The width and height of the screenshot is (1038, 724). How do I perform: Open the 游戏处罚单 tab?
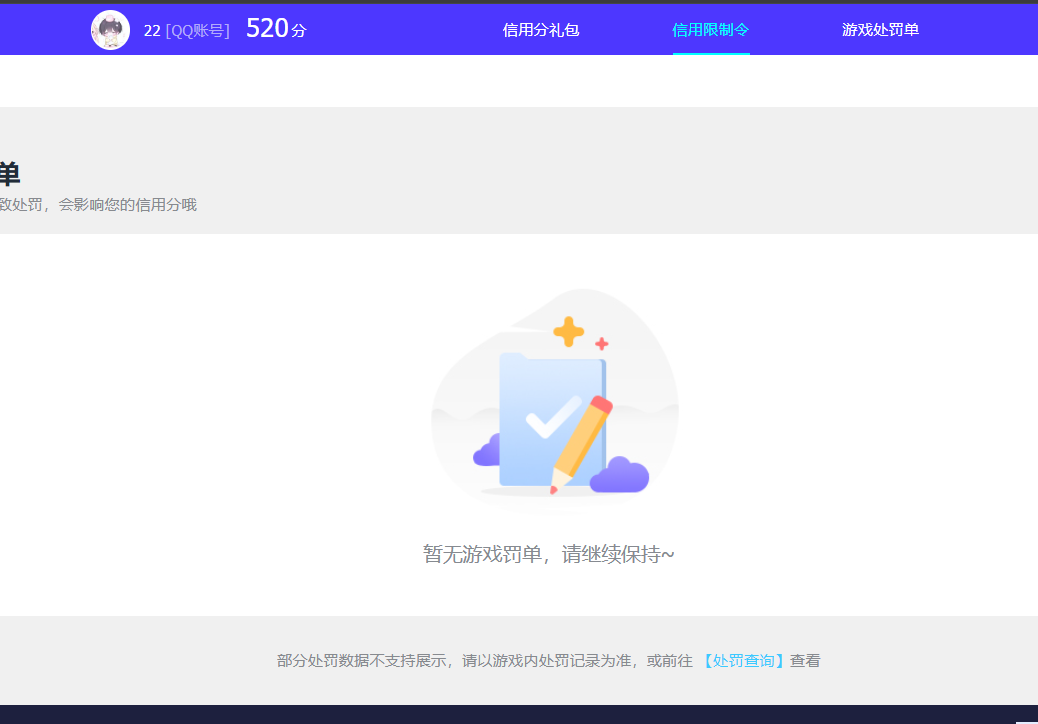point(880,30)
